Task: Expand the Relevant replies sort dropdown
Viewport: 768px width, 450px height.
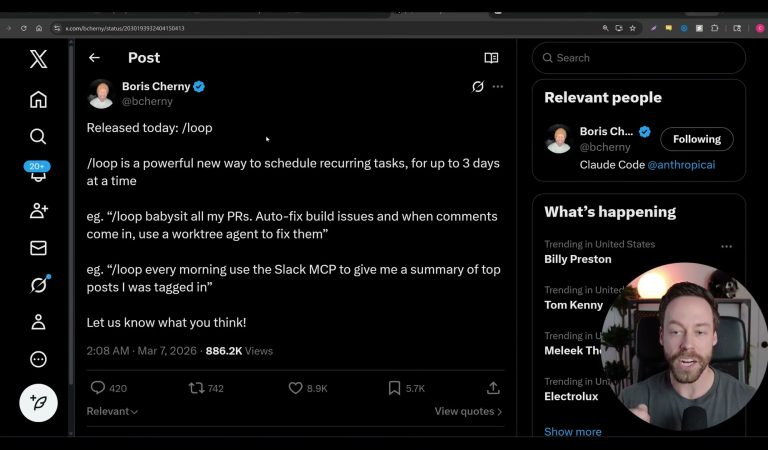Action: [112, 411]
